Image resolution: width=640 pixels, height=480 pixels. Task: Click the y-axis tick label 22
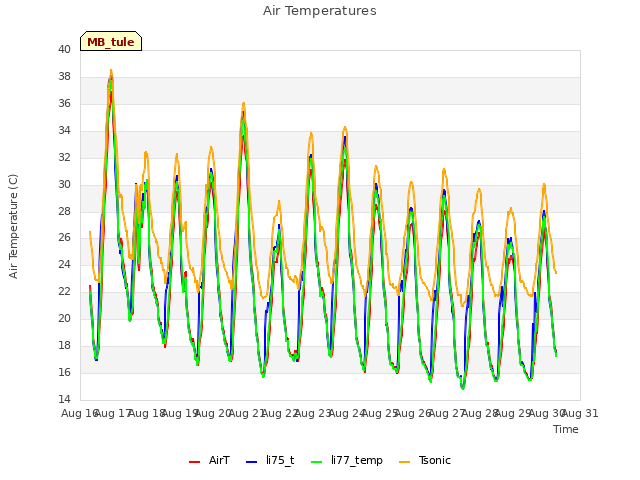[x=64, y=291]
